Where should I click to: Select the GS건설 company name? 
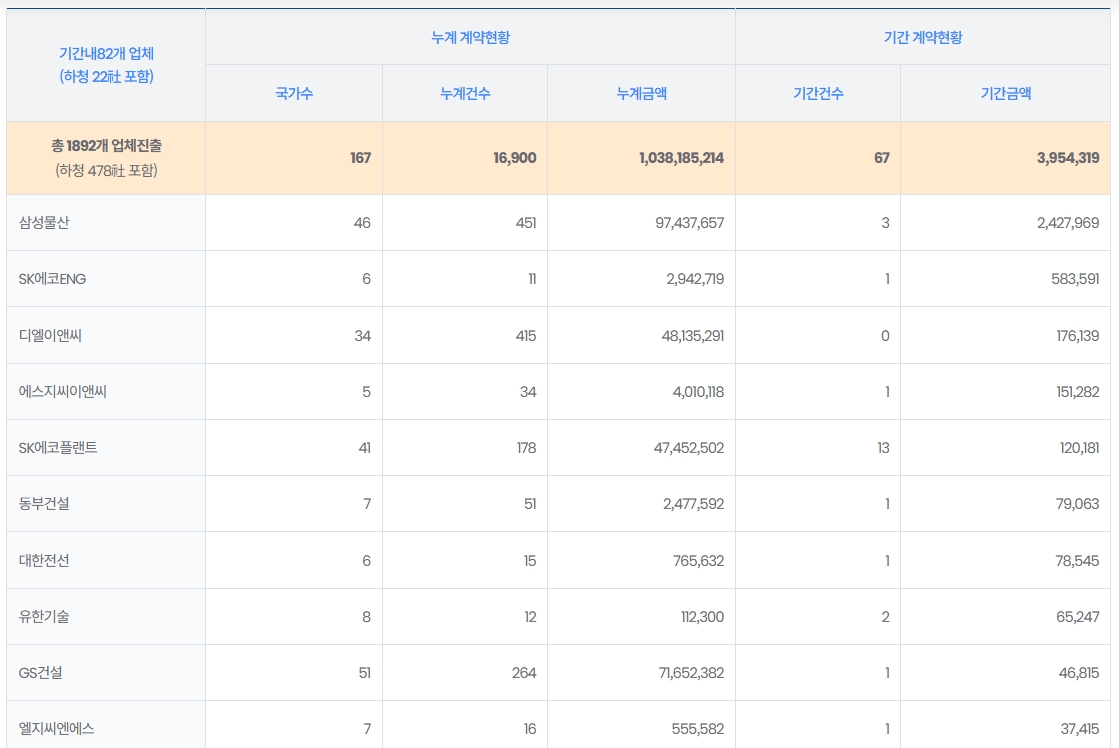[41, 672]
